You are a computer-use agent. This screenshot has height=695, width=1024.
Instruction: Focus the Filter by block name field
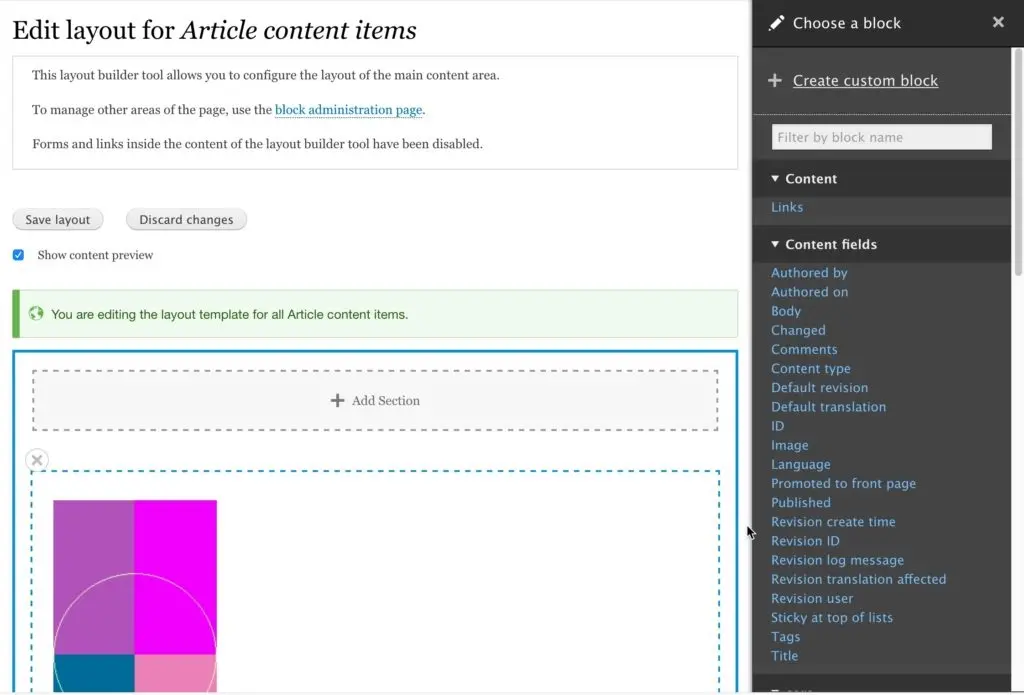[x=882, y=137]
